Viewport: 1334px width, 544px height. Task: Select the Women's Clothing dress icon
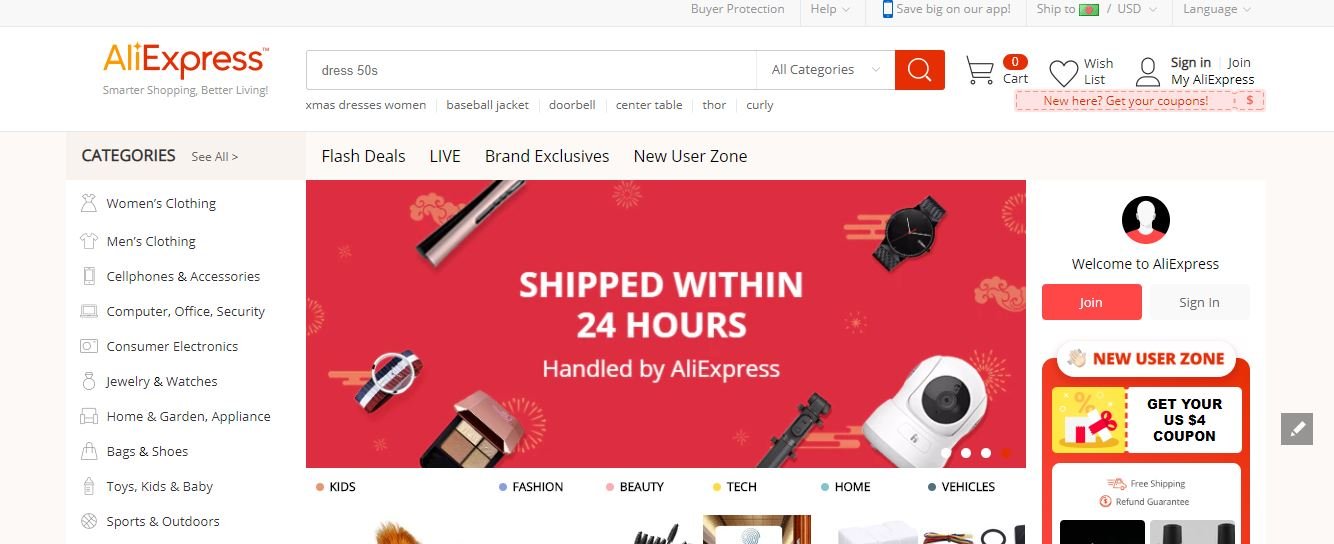coord(89,203)
